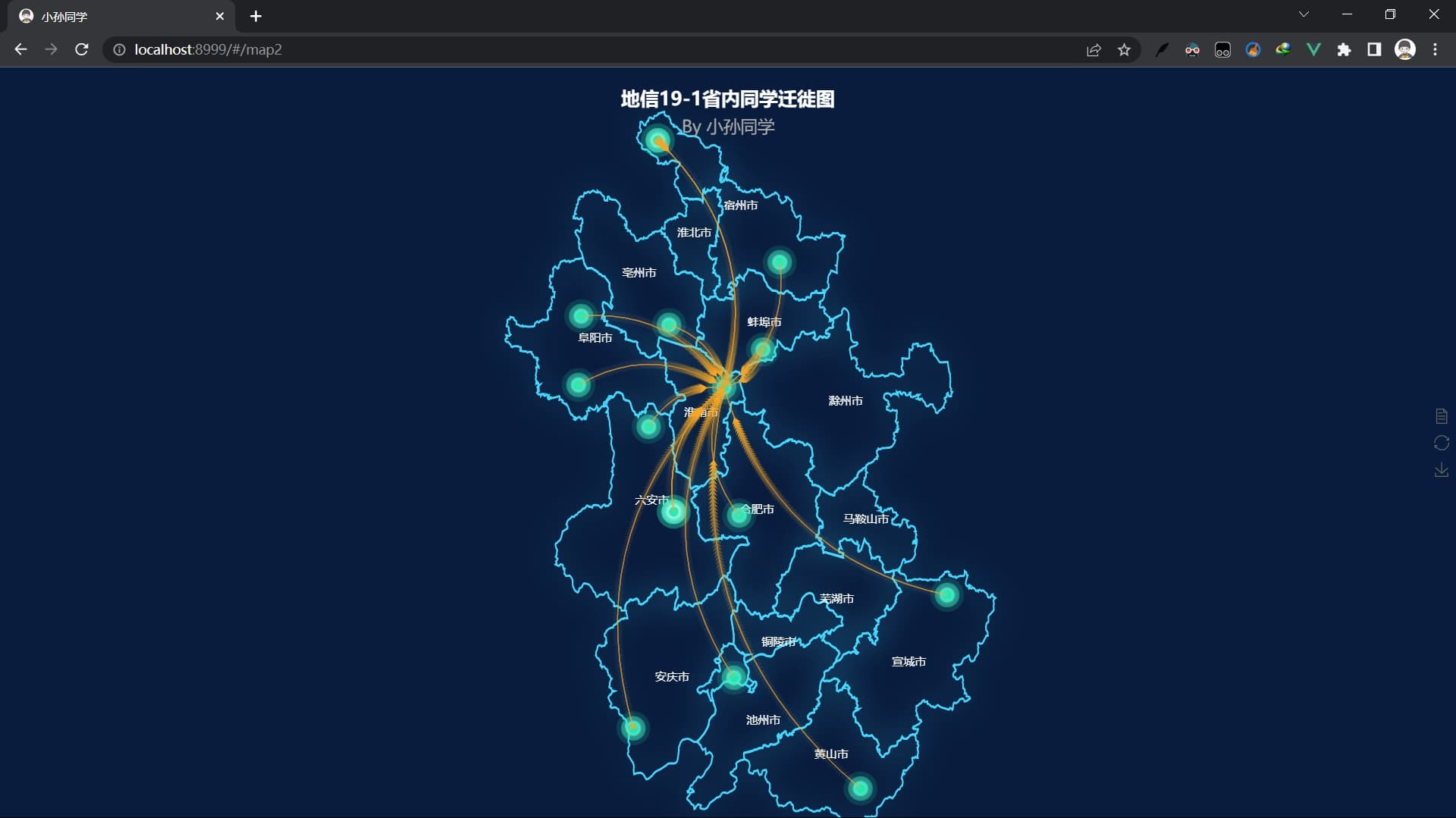
Task: Open the Chrome three-dot menu
Action: [1435, 50]
